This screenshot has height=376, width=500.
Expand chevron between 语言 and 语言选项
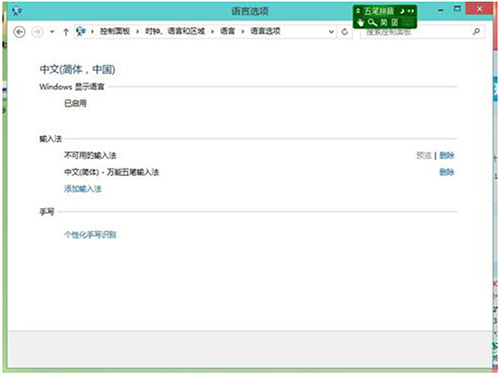(243, 32)
